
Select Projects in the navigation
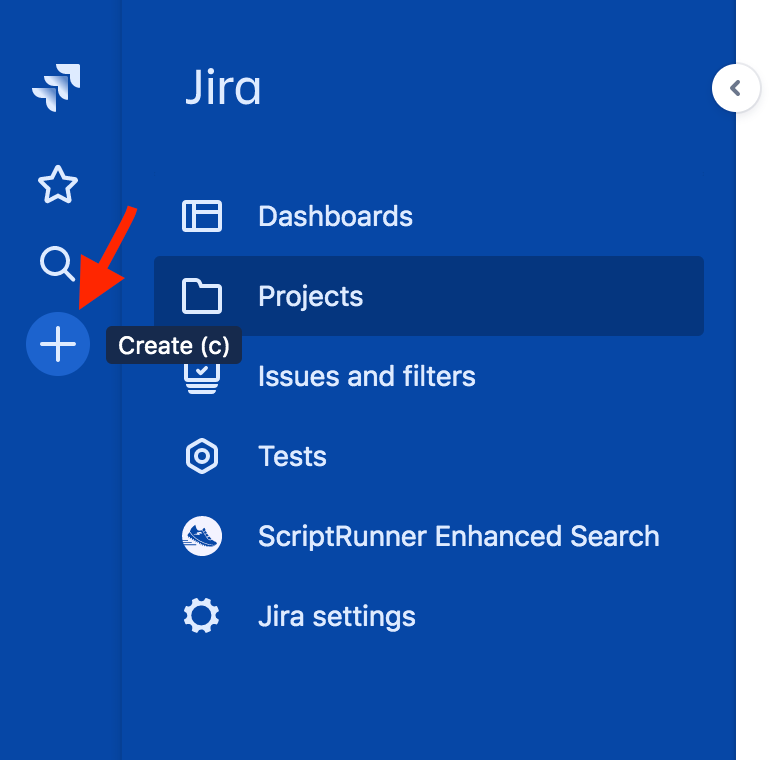[x=429, y=296]
